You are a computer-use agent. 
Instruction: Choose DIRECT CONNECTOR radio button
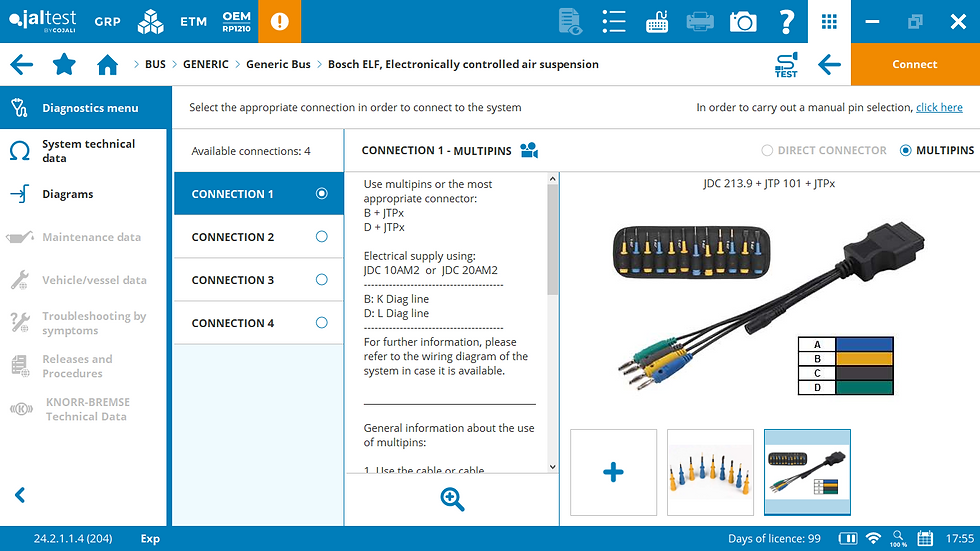coord(767,151)
